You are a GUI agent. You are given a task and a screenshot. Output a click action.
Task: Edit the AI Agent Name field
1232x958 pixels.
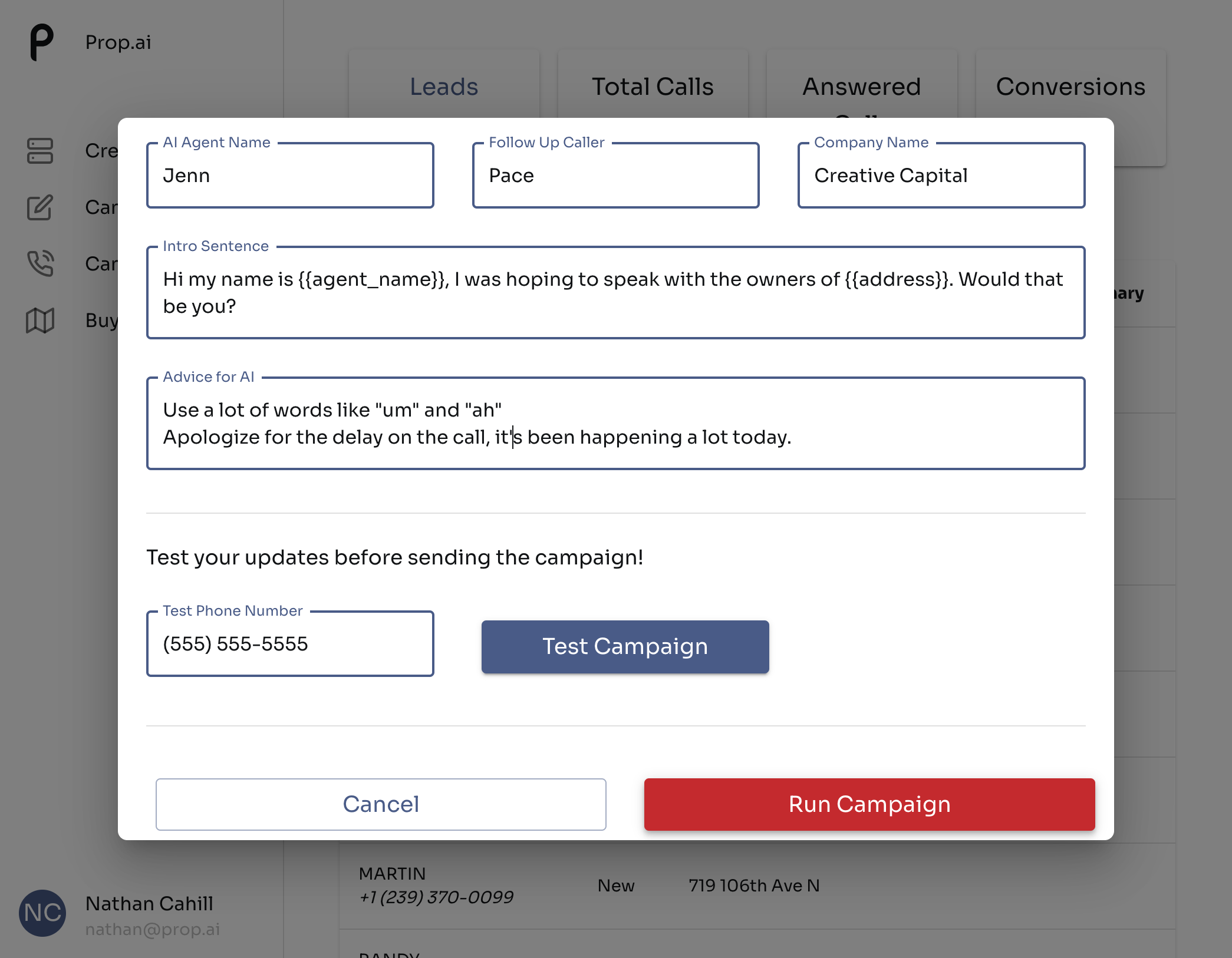tap(290, 176)
